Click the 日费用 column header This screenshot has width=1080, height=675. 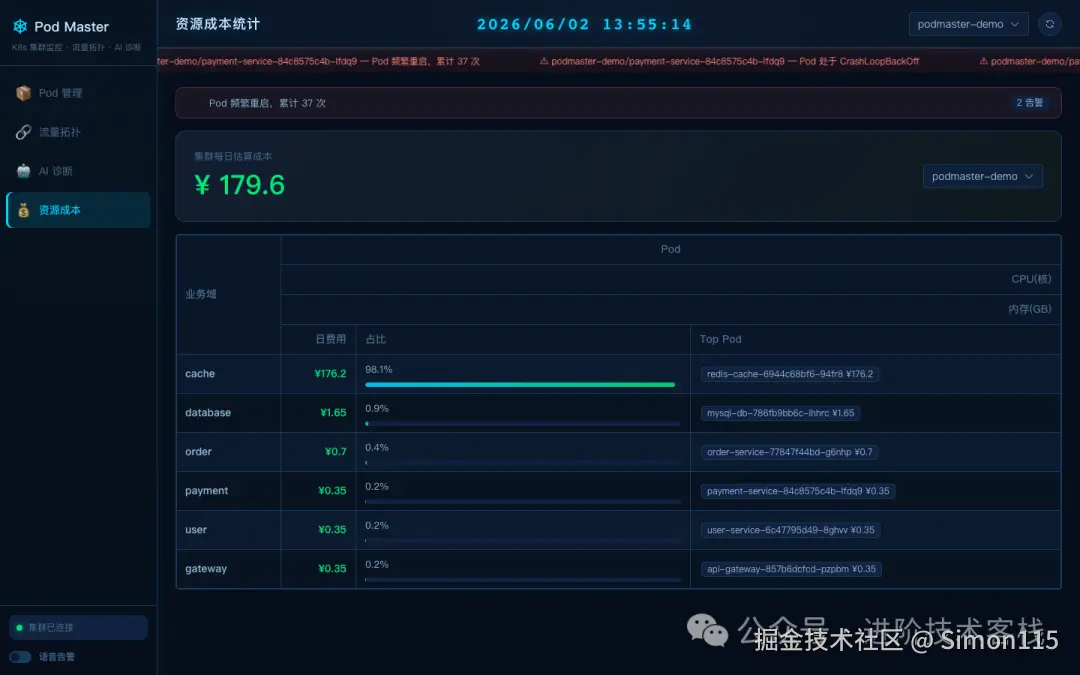318,339
